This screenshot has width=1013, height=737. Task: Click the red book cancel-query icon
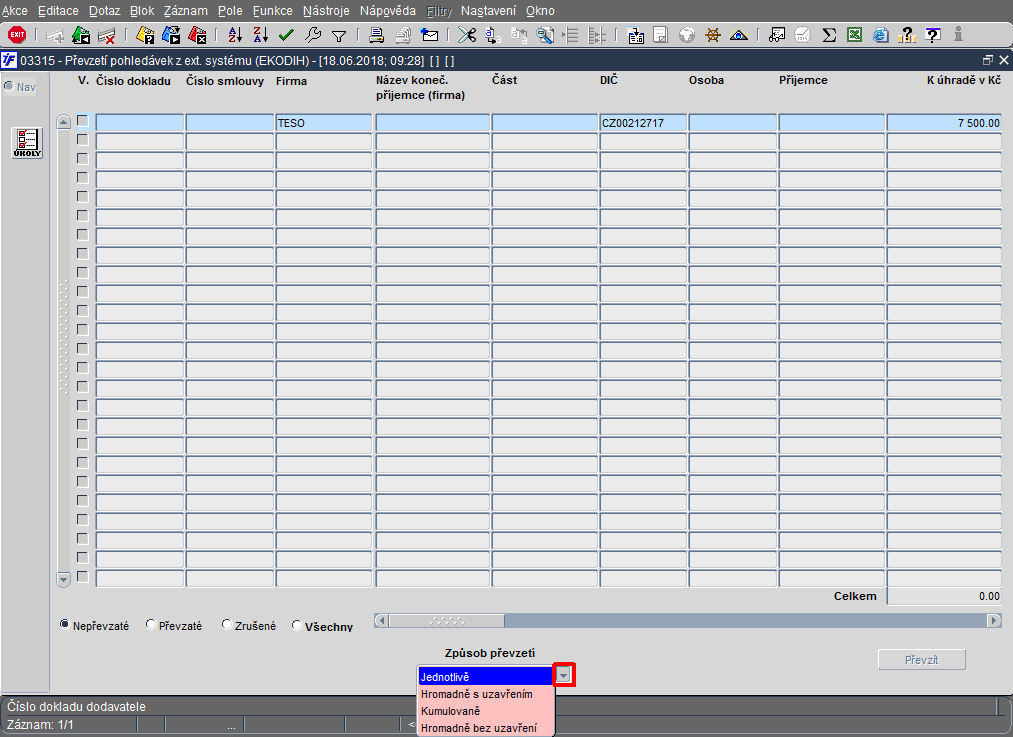[197, 35]
